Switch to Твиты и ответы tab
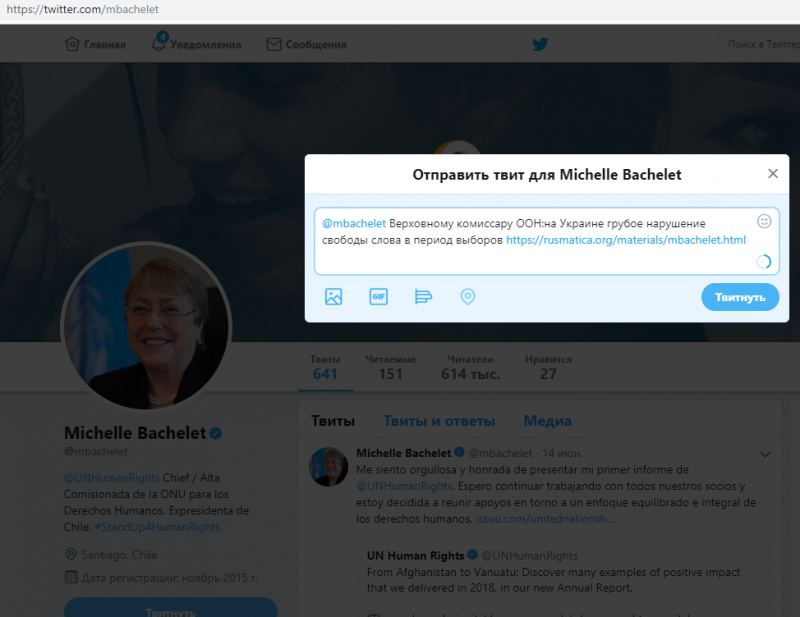The image size is (800, 617). pos(439,421)
